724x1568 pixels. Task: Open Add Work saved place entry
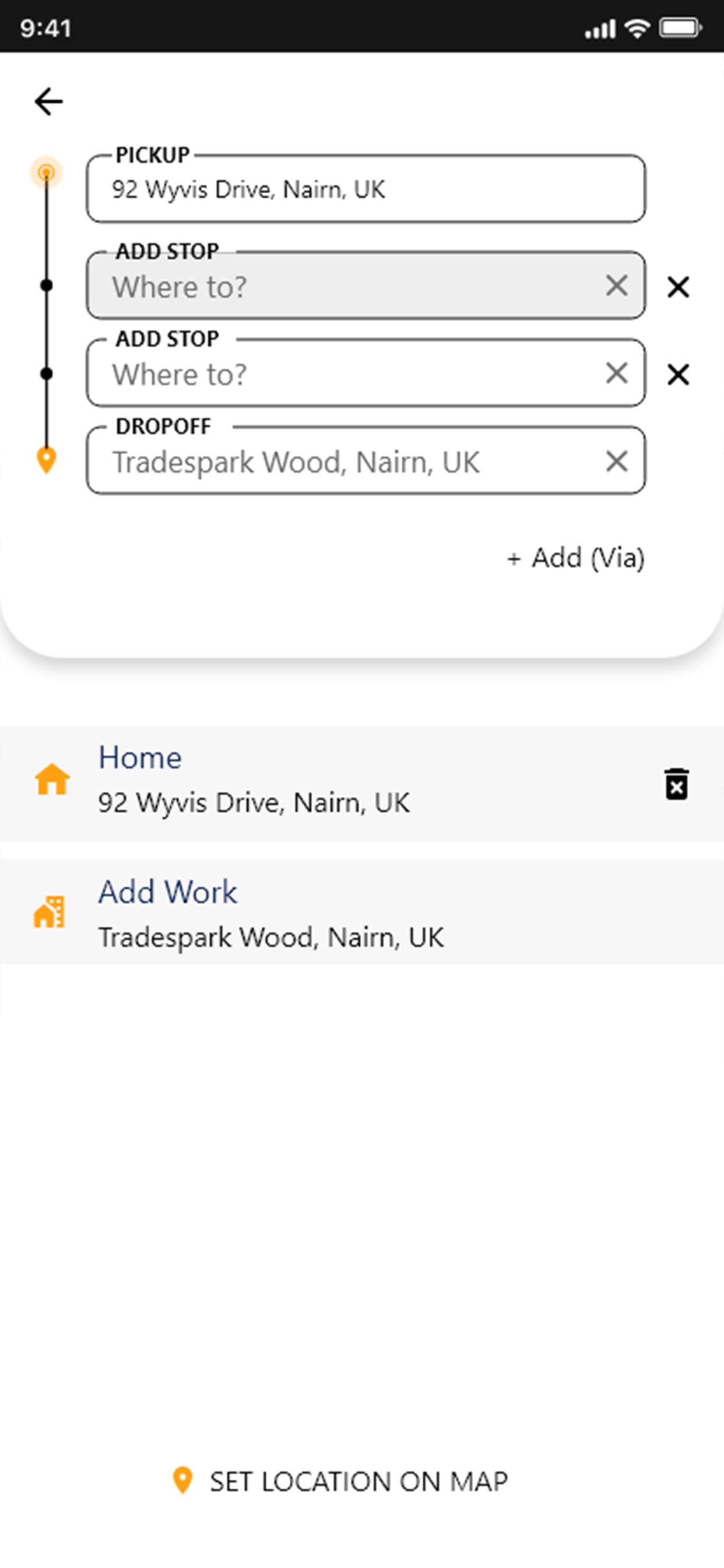(x=362, y=911)
